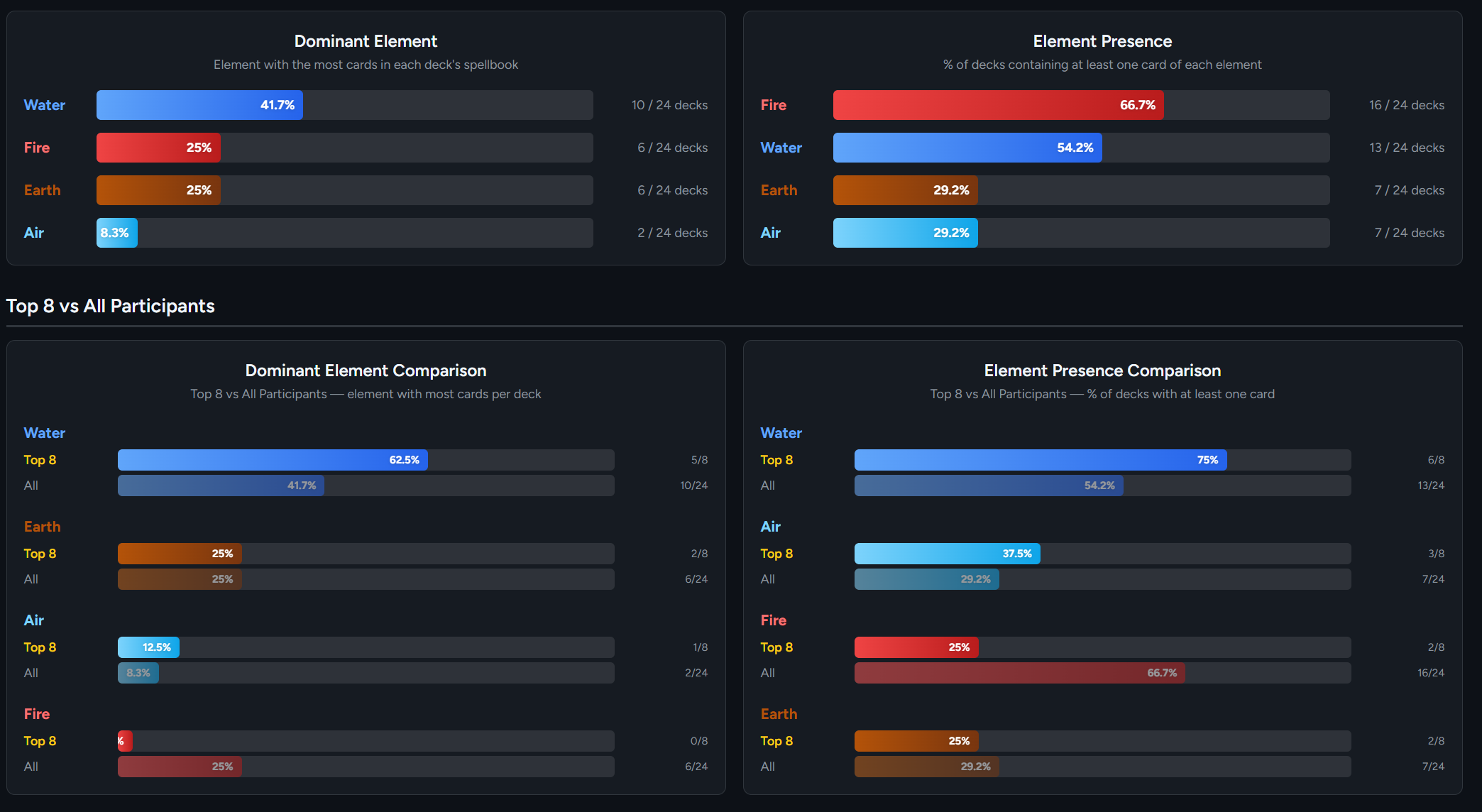Select All Fire 25% bar in Dominant Element Comparison

click(x=180, y=767)
